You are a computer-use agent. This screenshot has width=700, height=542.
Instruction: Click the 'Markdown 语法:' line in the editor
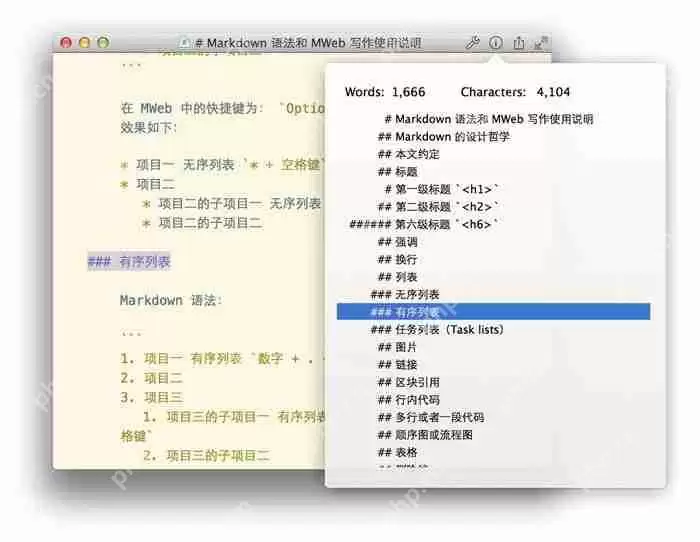click(x=171, y=300)
